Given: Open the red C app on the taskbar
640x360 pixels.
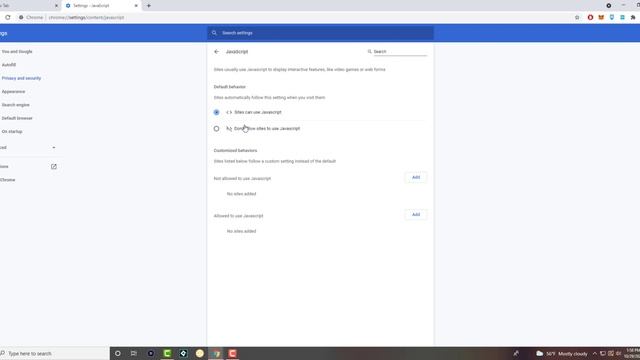Looking at the screenshot, I should [x=233, y=353].
